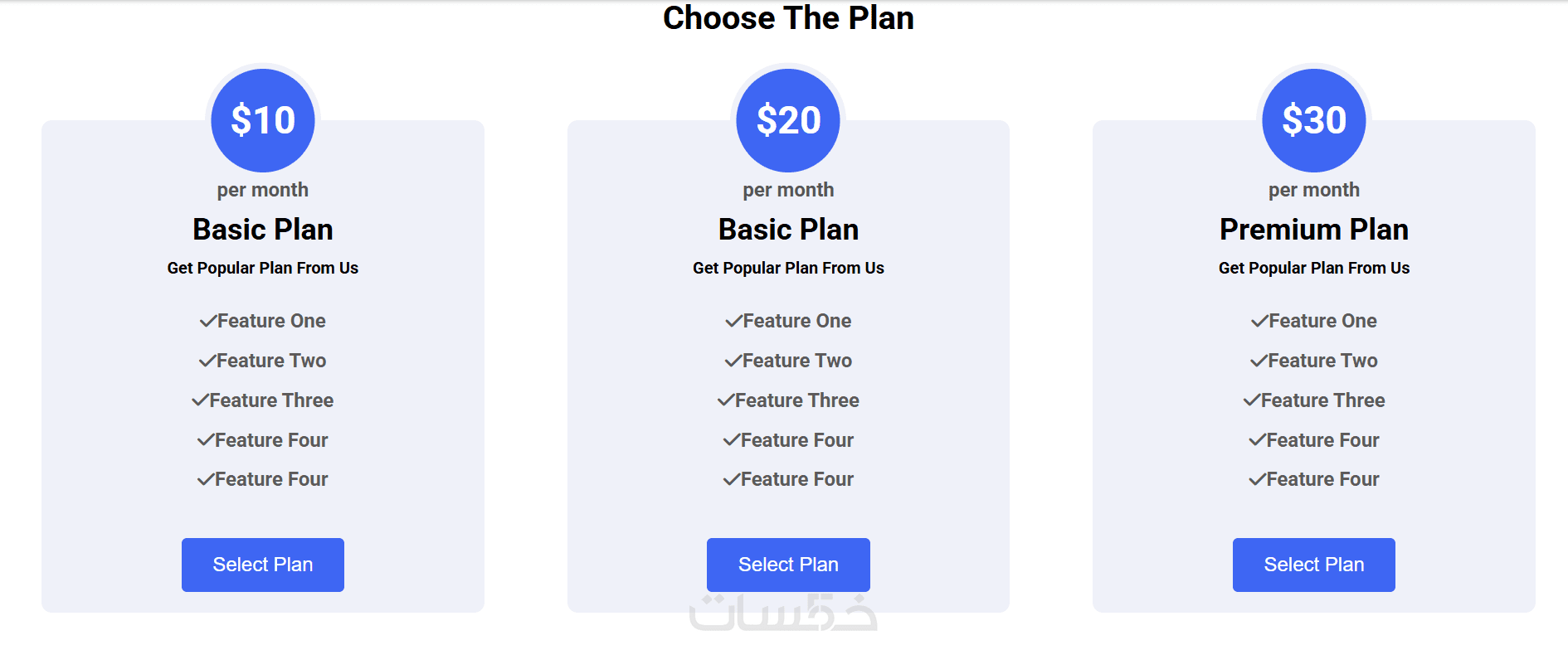The height and width of the screenshot is (645, 1568).
Task: Click the Feature One checkmark in the $20 plan
Action: 733,321
